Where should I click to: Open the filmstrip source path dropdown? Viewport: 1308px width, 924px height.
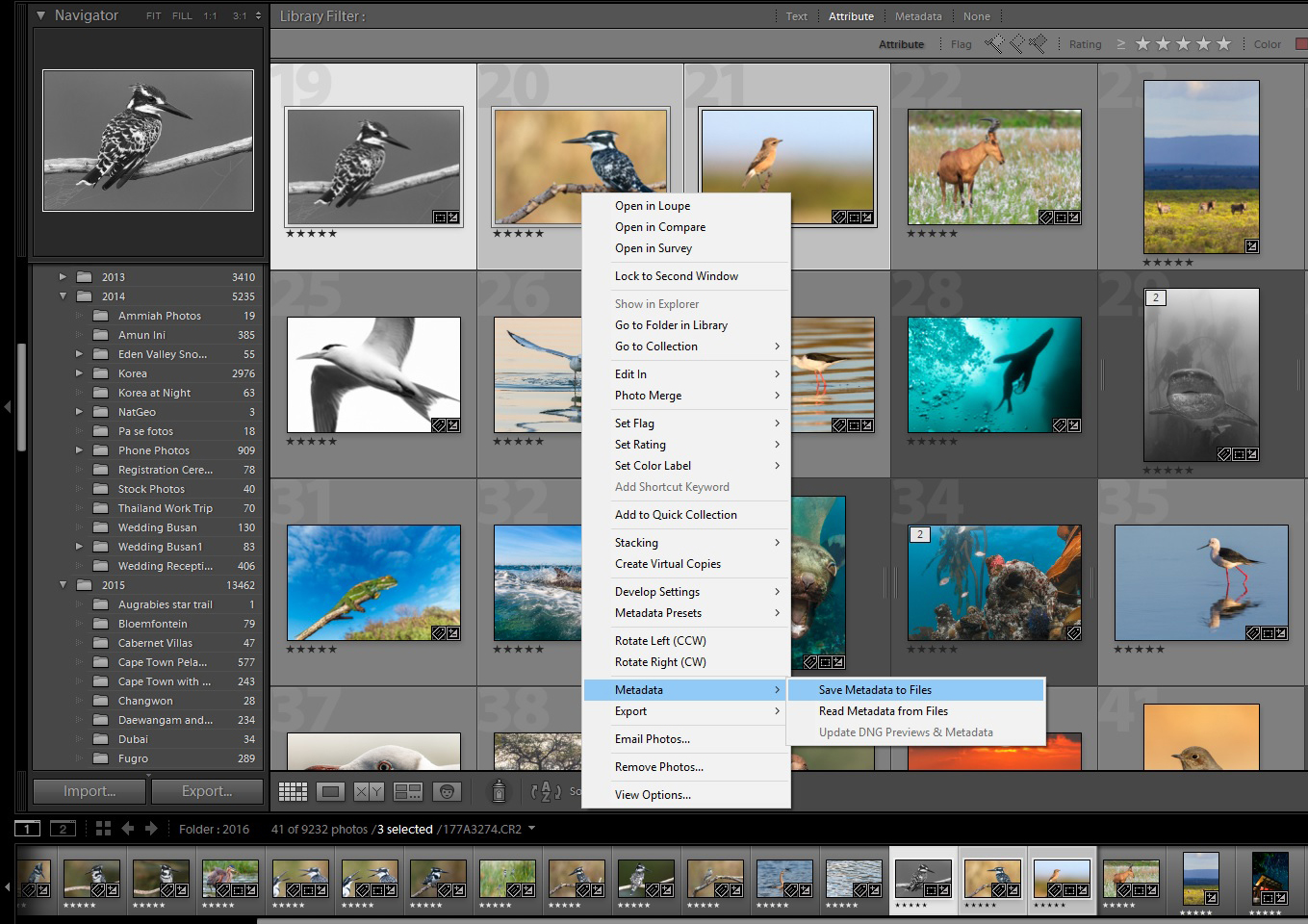(531, 829)
